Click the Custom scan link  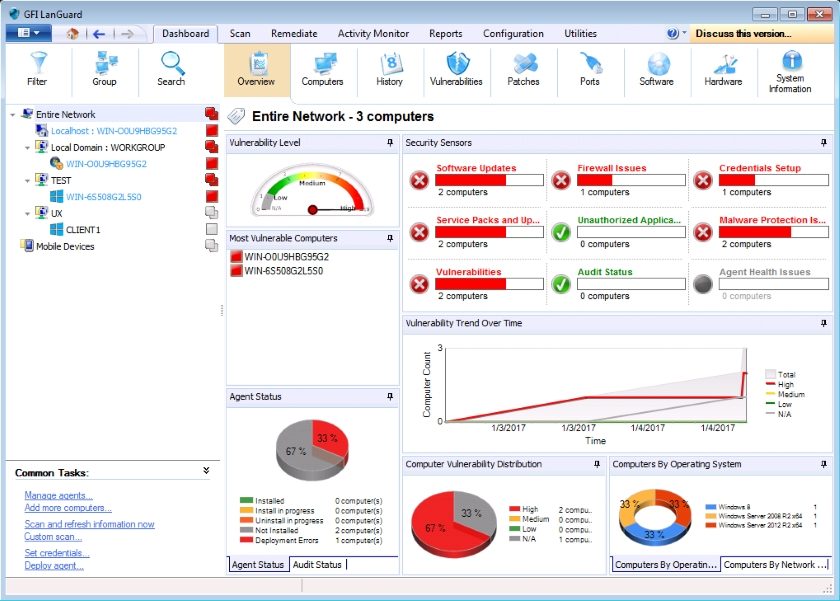53,536
